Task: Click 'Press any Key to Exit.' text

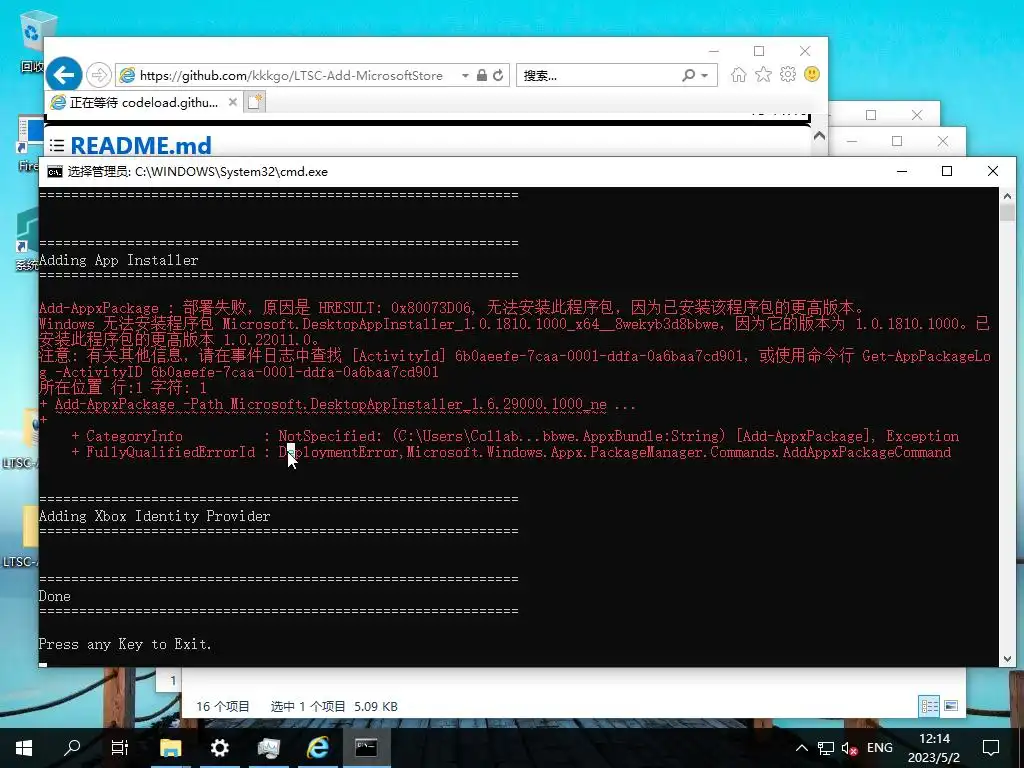Action: point(125,644)
